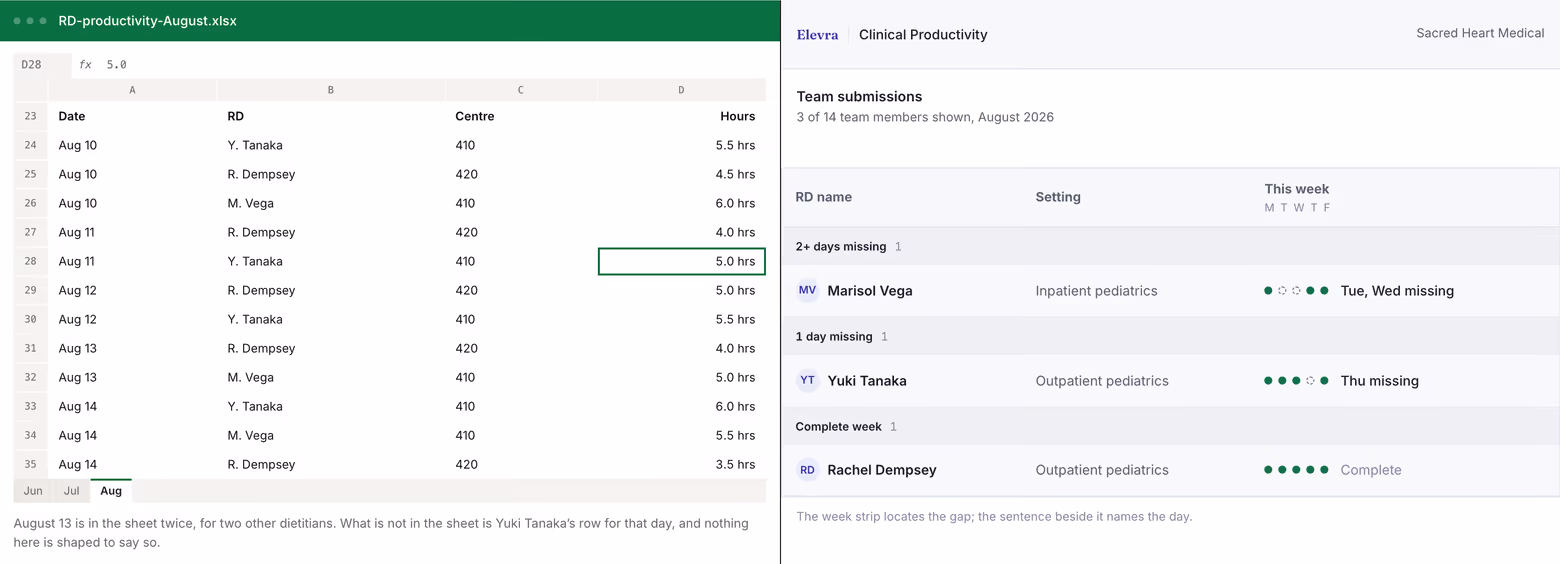Select row 23 header
This screenshot has height=564, width=1560.
[30, 116]
